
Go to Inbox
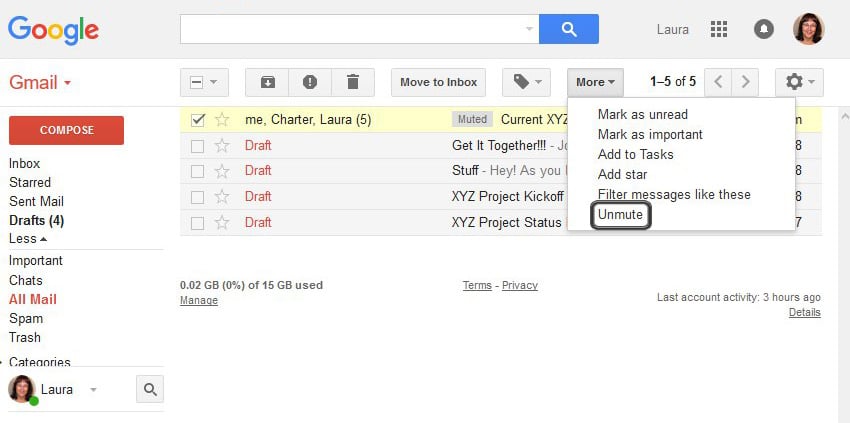point(24,163)
